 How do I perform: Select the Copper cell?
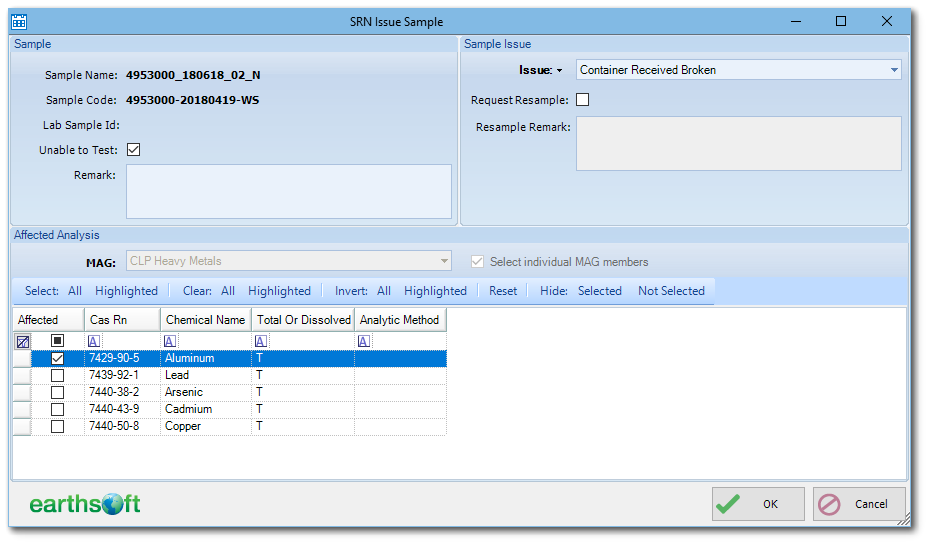point(206,426)
